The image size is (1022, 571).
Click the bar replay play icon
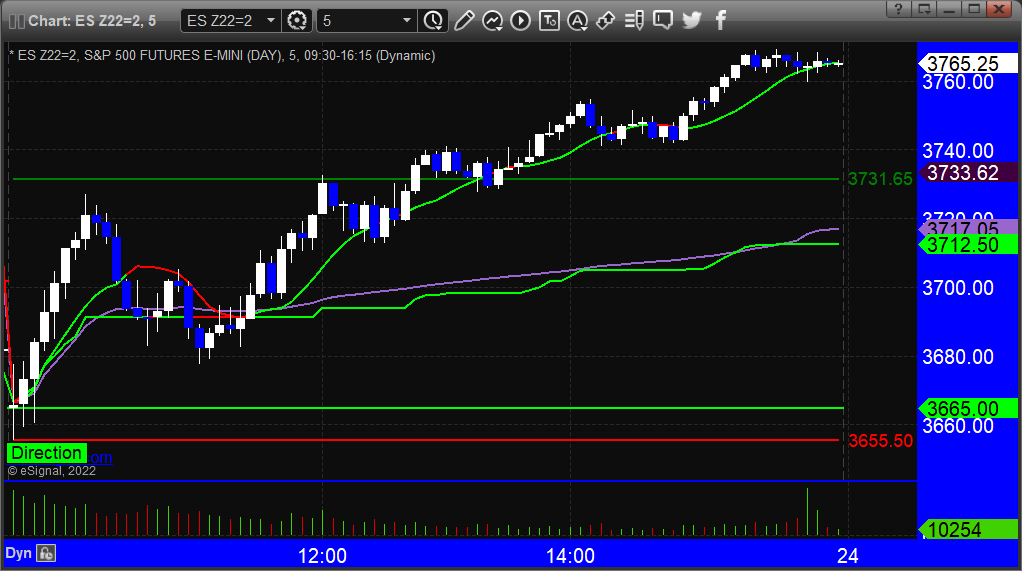tap(520, 21)
